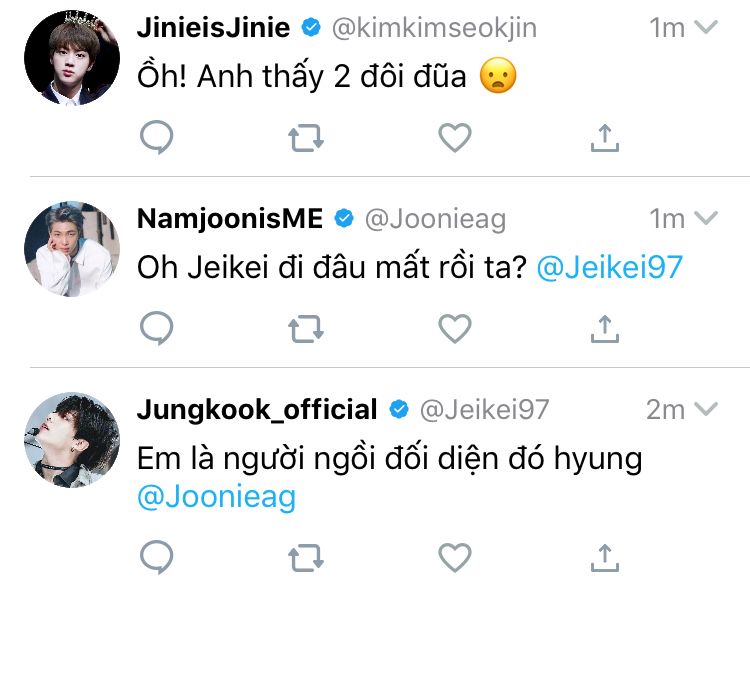
Task: View NamjoonisME's avatar
Action: point(71,249)
